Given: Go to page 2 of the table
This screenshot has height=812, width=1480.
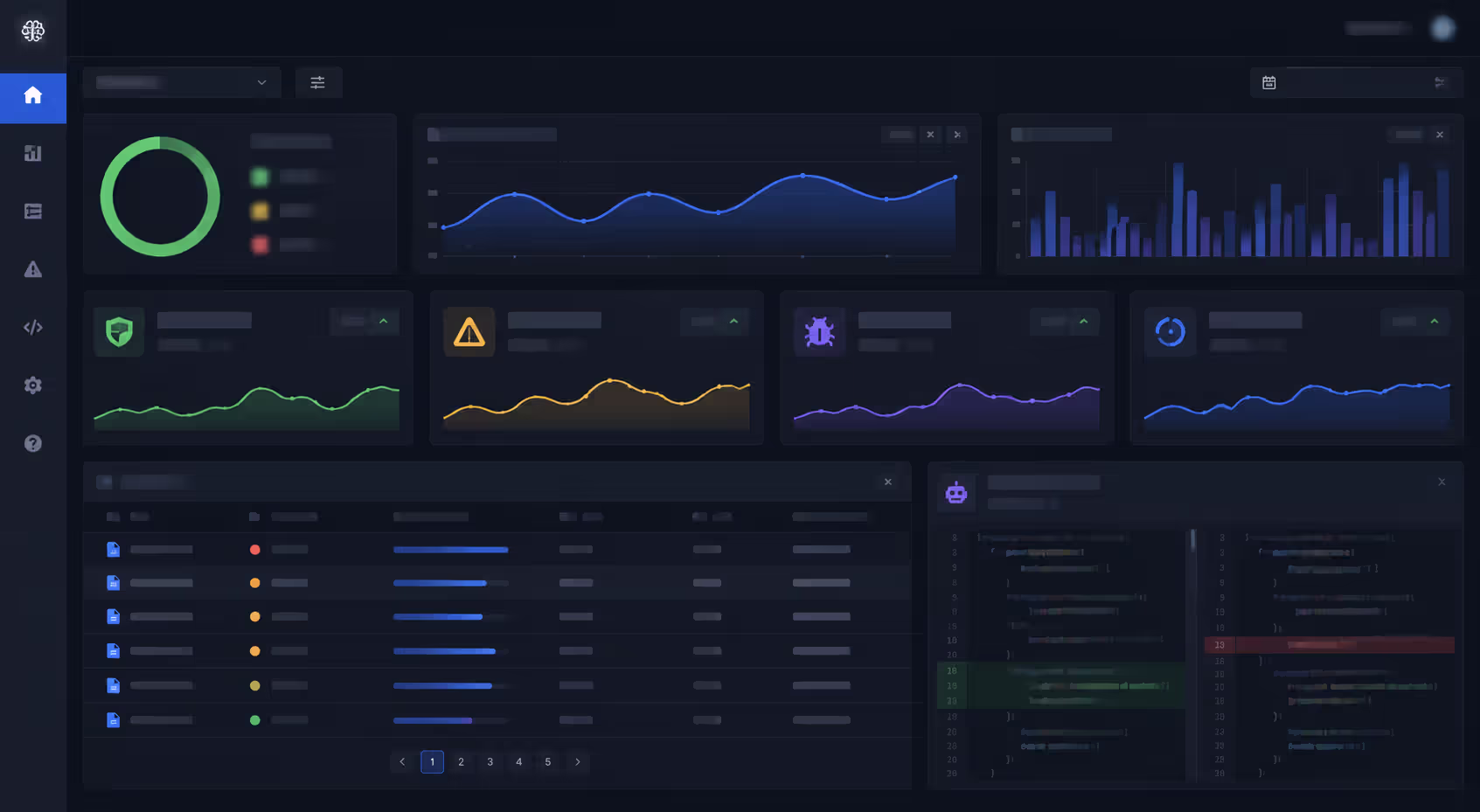Looking at the screenshot, I should tap(461, 762).
